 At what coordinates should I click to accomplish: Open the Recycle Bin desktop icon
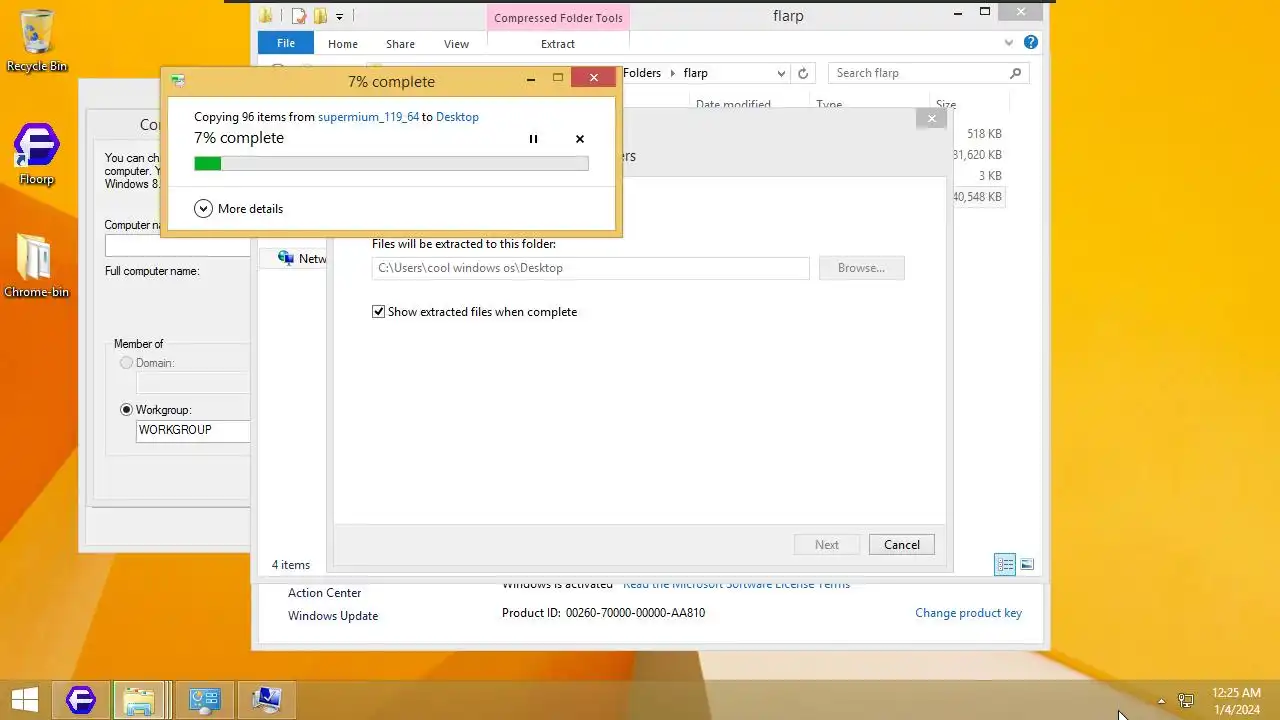point(37,41)
